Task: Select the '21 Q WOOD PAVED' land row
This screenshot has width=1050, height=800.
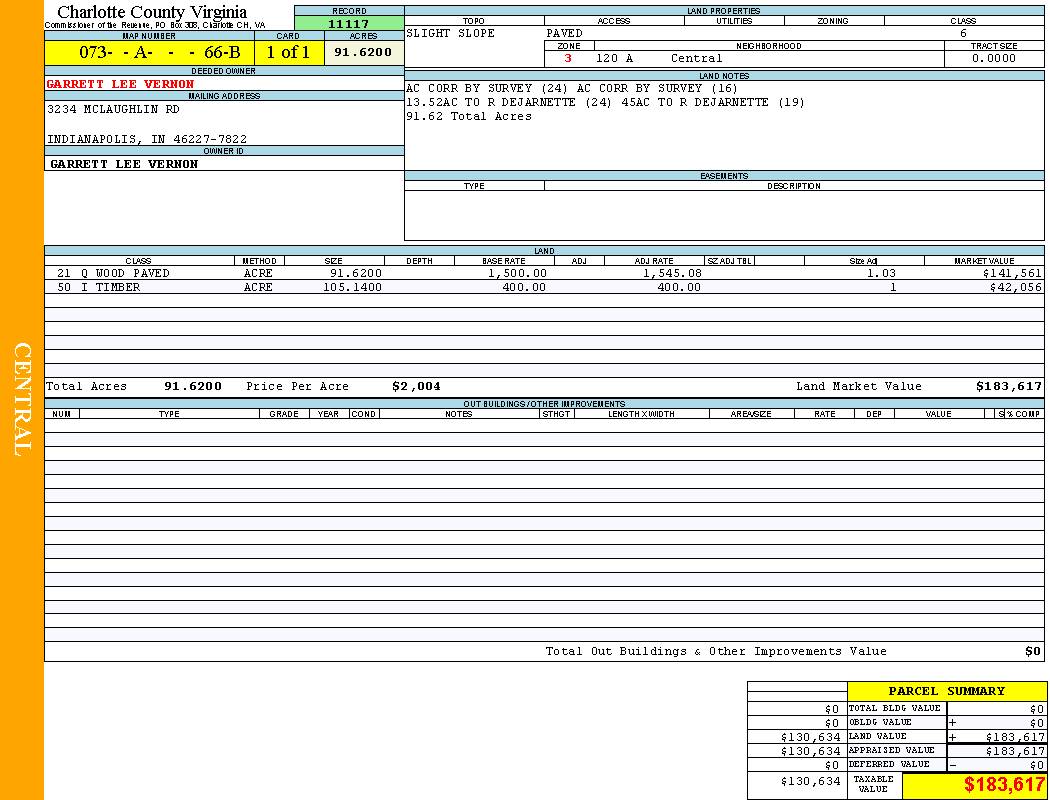Action: click(x=113, y=273)
